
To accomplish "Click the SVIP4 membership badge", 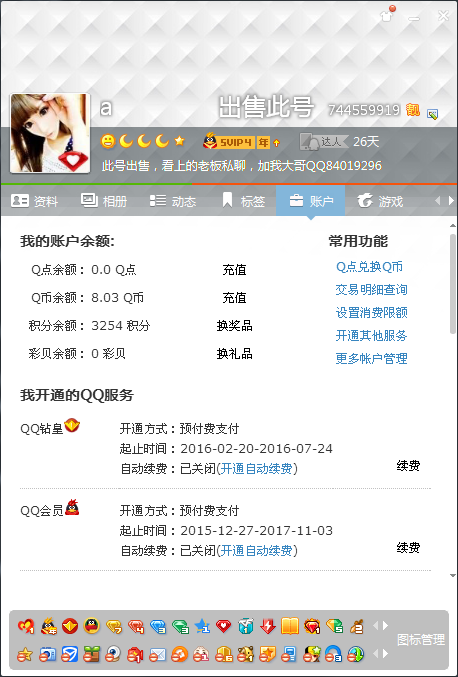I will pos(241,141).
